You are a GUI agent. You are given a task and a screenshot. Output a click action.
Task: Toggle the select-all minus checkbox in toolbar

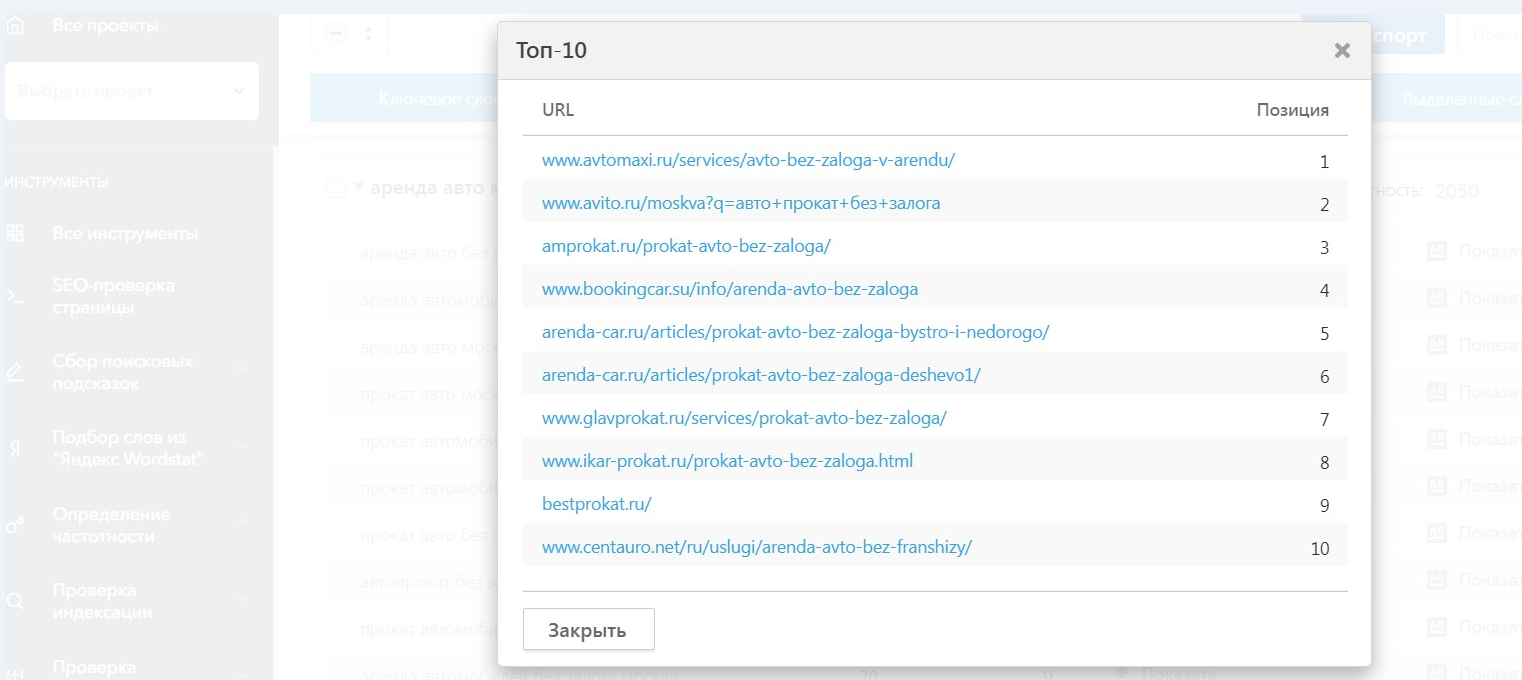336,33
